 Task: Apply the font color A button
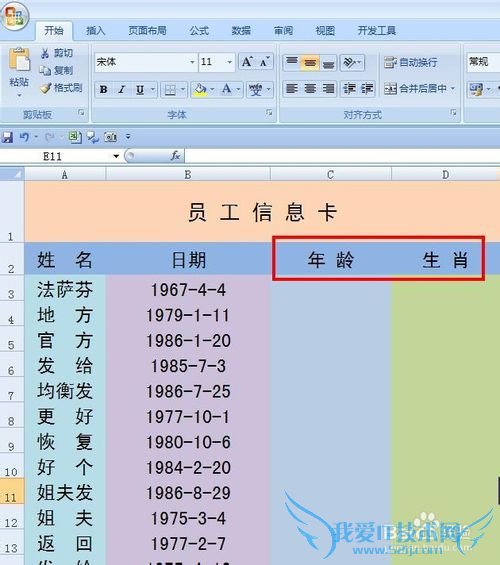pos(227,89)
